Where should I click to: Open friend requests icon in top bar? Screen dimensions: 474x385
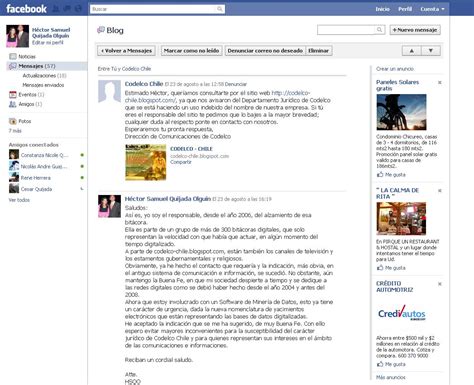[x=56, y=9]
